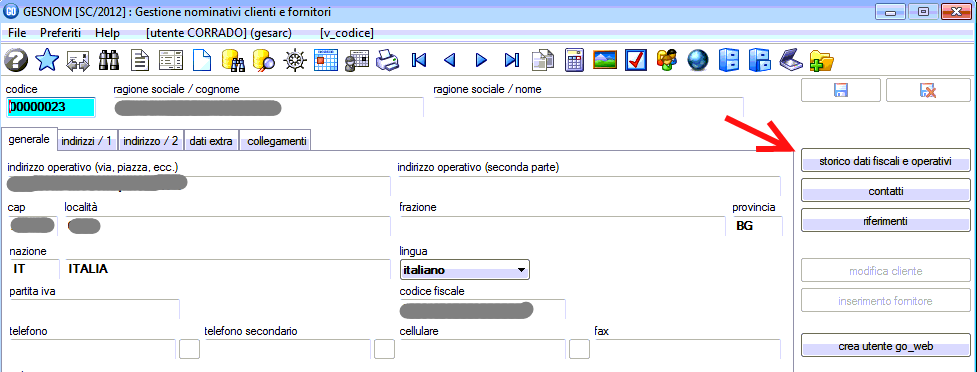
Task: Click the first blue file cabinet icon
Action: click(x=729, y=60)
